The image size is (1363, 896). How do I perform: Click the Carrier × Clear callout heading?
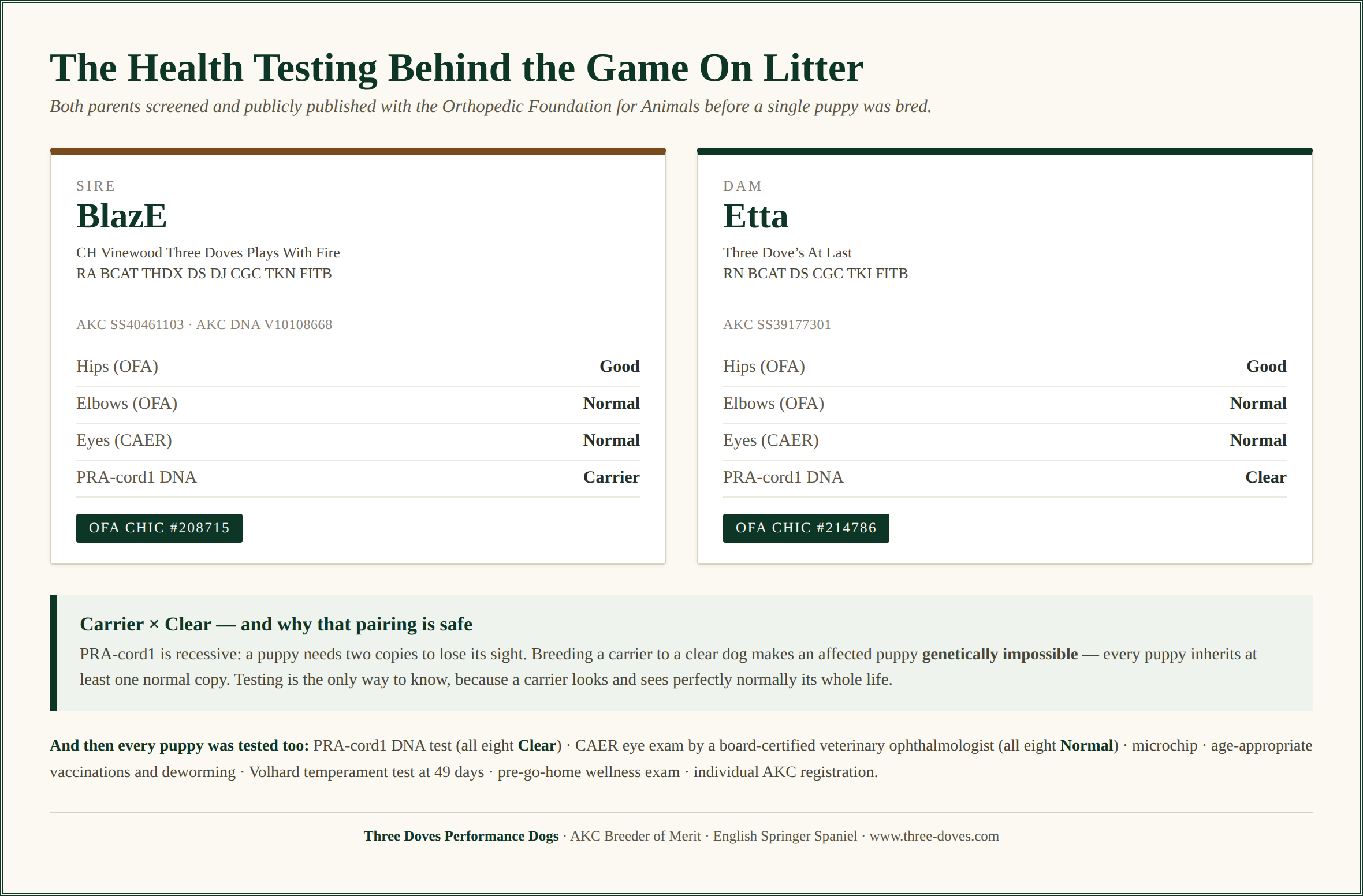pos(275,624)
